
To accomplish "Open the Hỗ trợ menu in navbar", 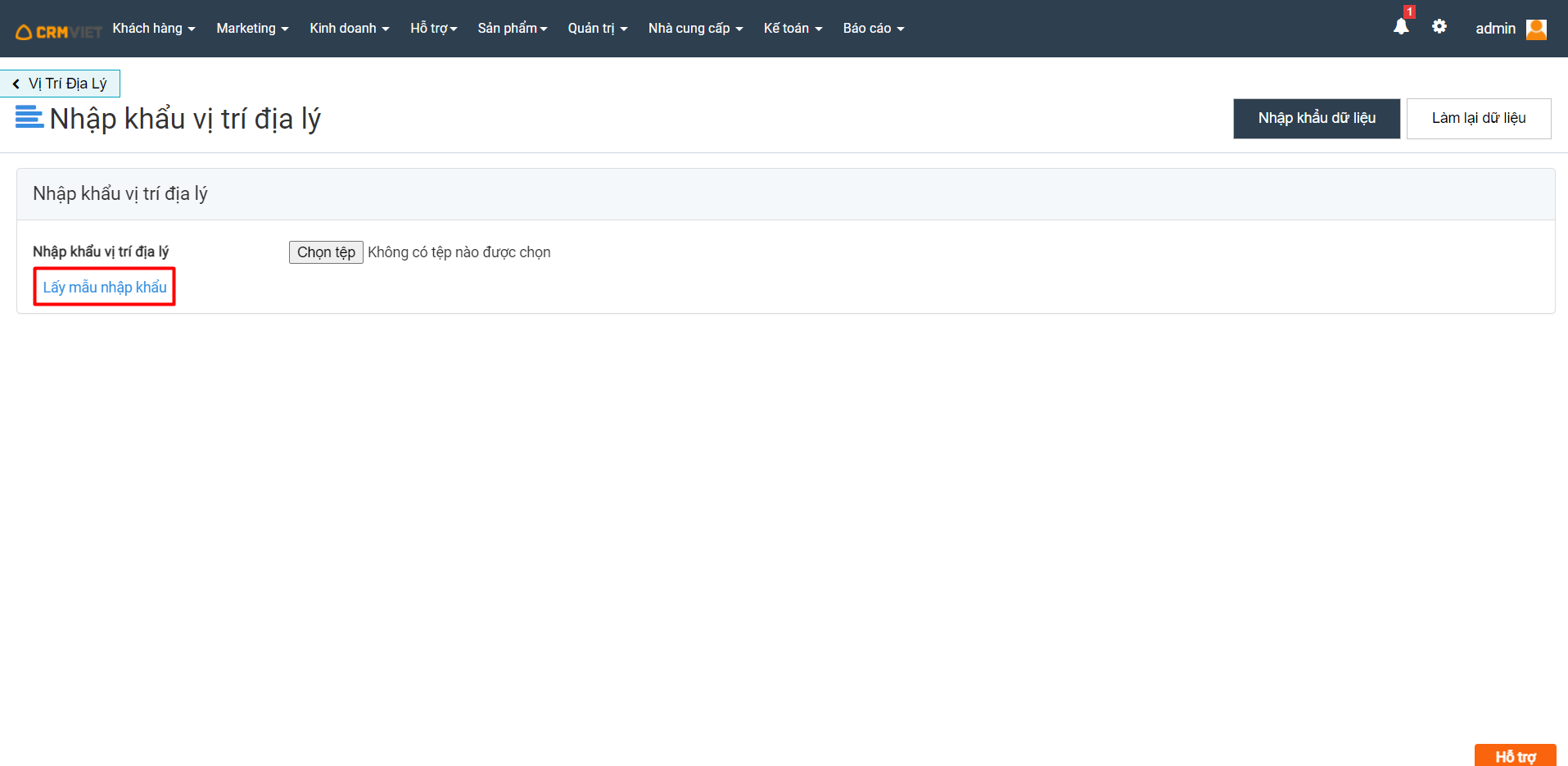I will [x=434, y=29].
